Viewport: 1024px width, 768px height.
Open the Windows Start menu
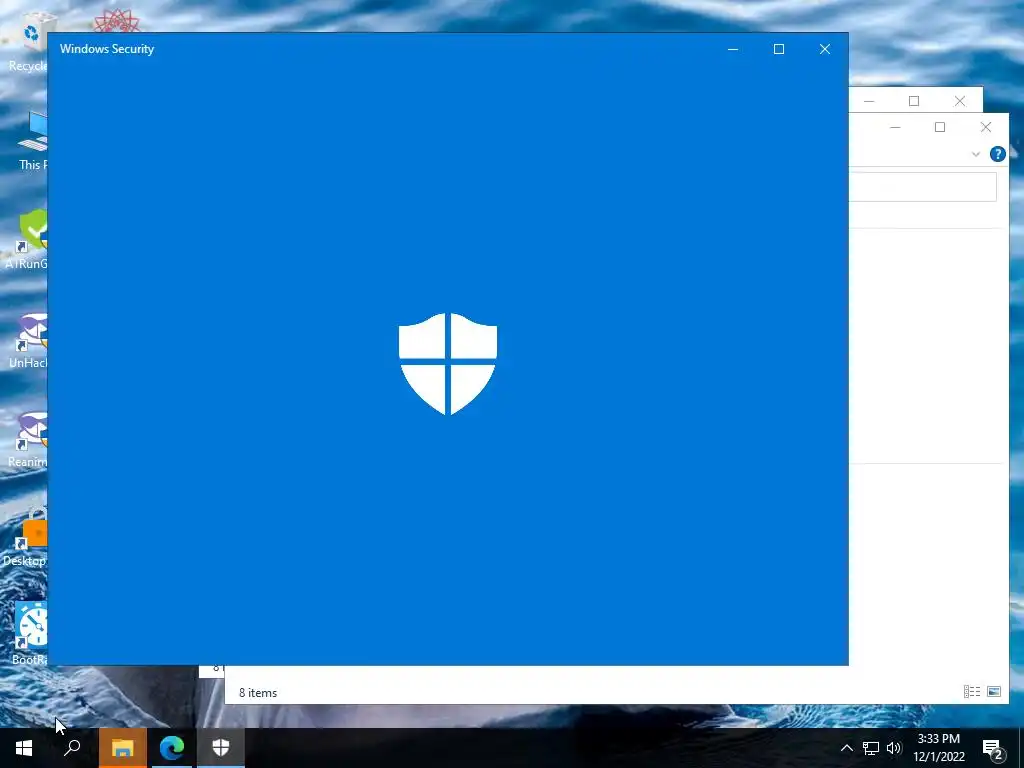pyautogui.click(x=24, y=748)
